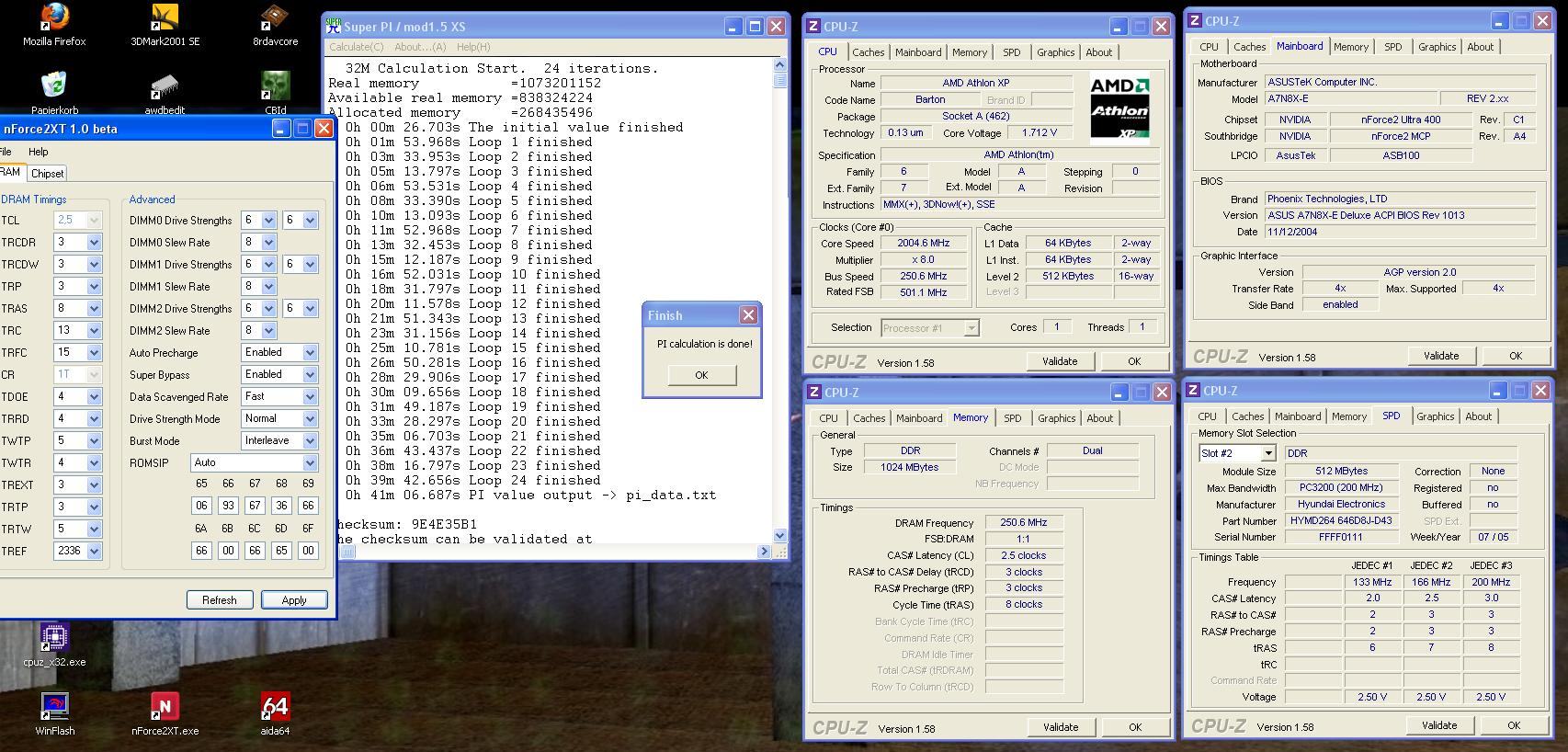Click ROMSIP value field 65 under 6D
1568x752 pixels.
point(281,551)
